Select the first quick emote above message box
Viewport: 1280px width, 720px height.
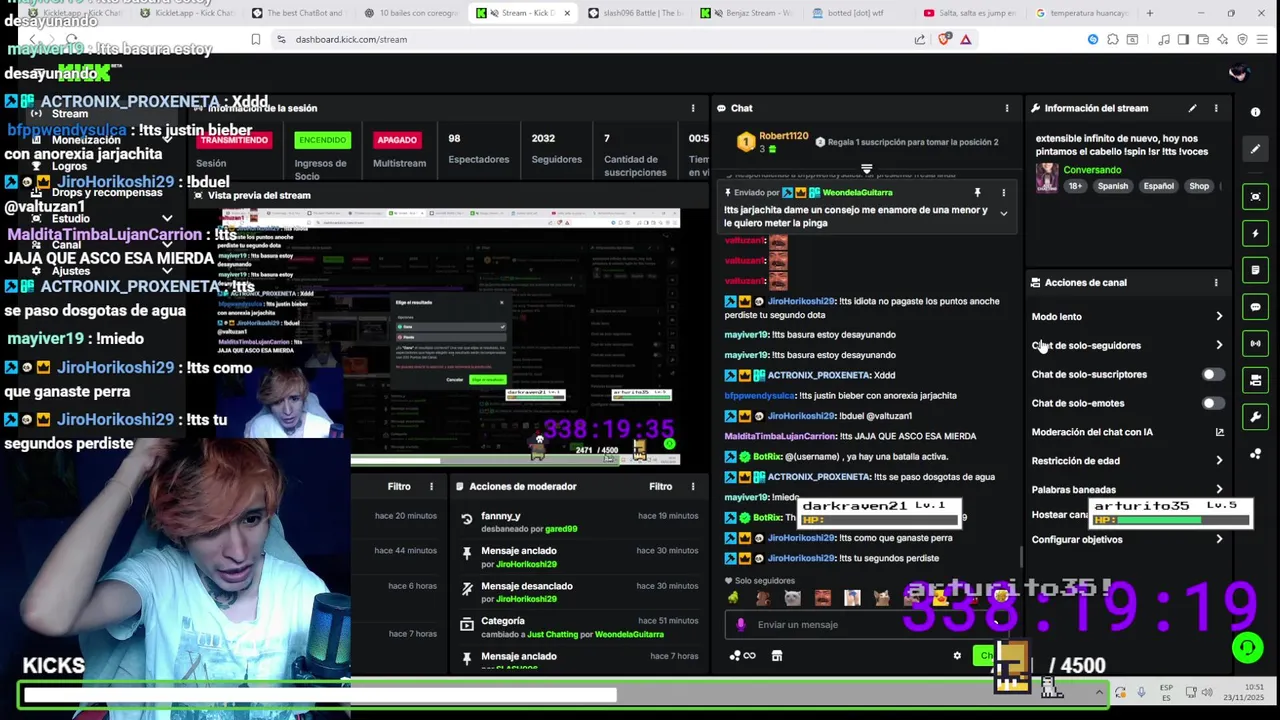[733, 598]
